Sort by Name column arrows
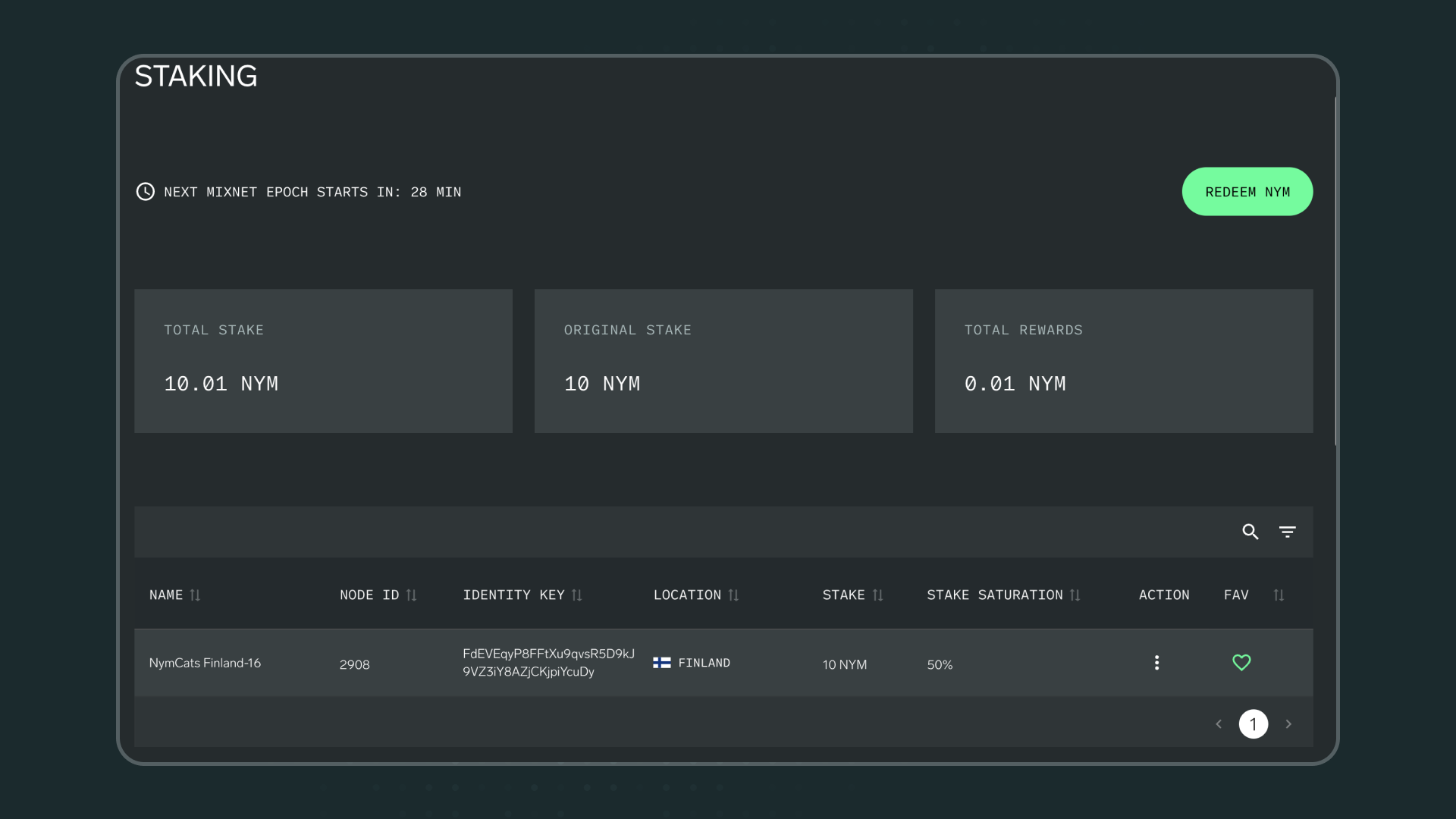 195,595
